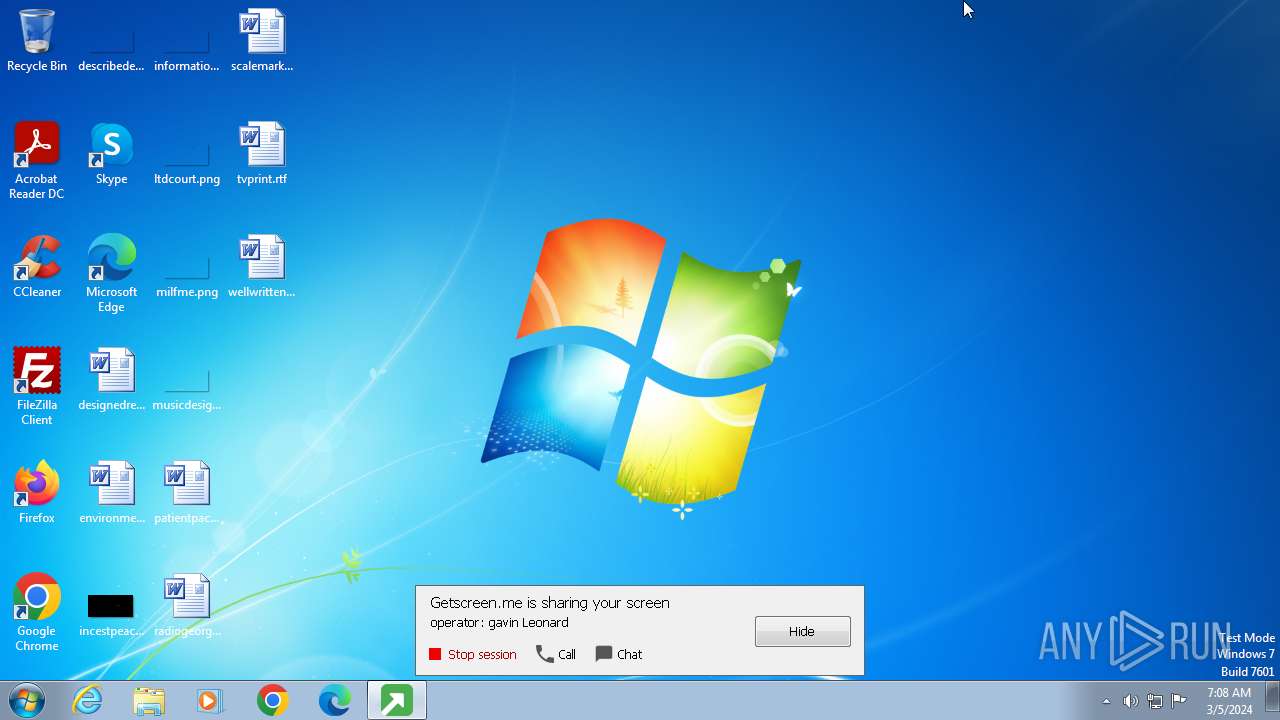Launch the FileZilla Client shortcut

click(x=37, y=387)
